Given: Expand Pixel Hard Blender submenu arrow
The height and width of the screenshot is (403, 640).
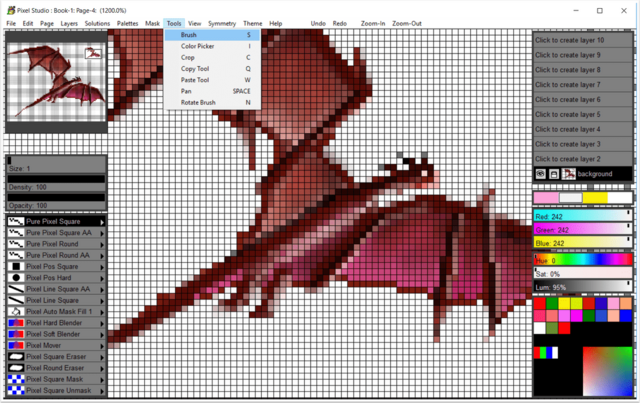Looking at the screenshot, I should click(102, 323).
